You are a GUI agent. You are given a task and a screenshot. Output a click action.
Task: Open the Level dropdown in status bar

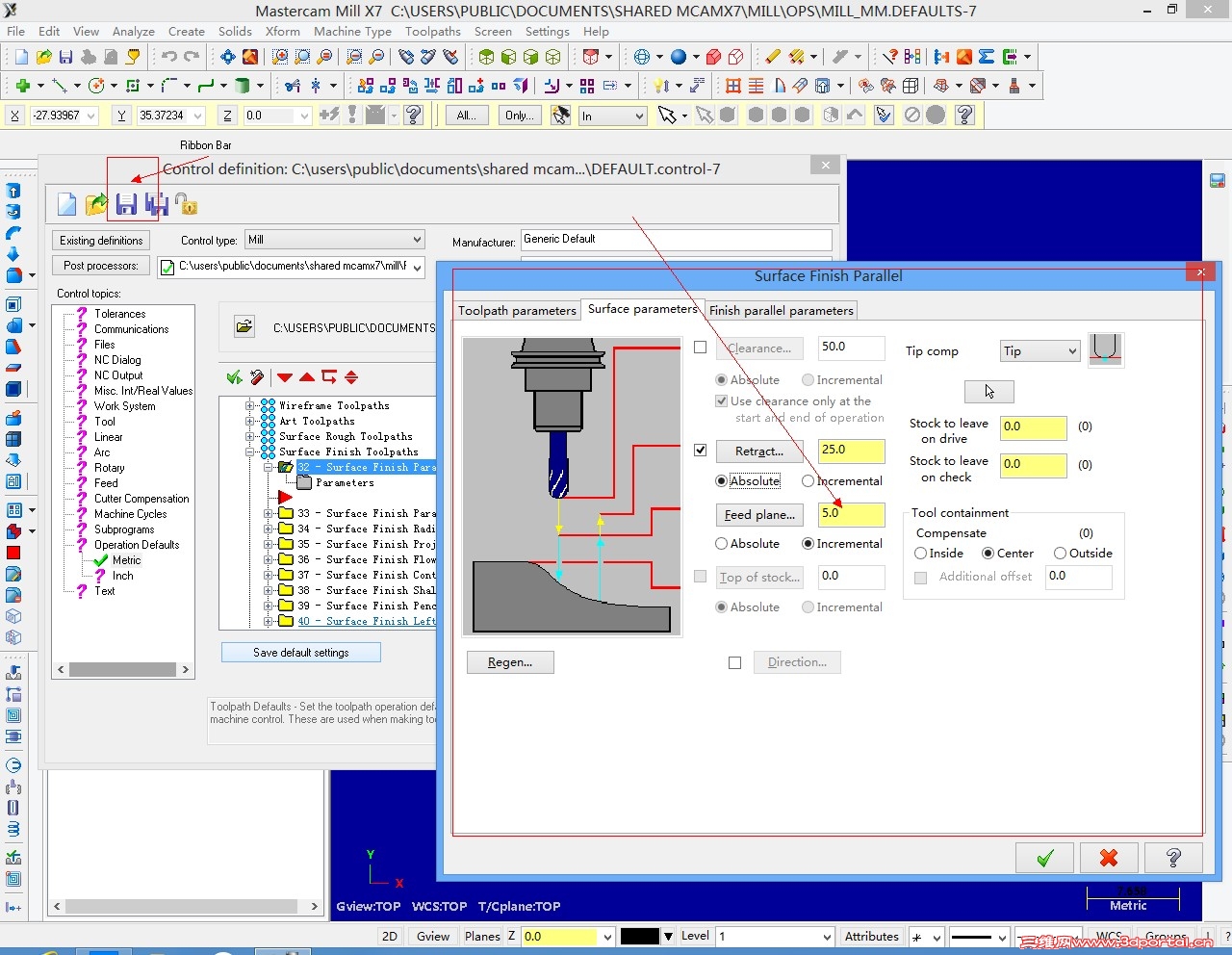[x=827, y=937]
